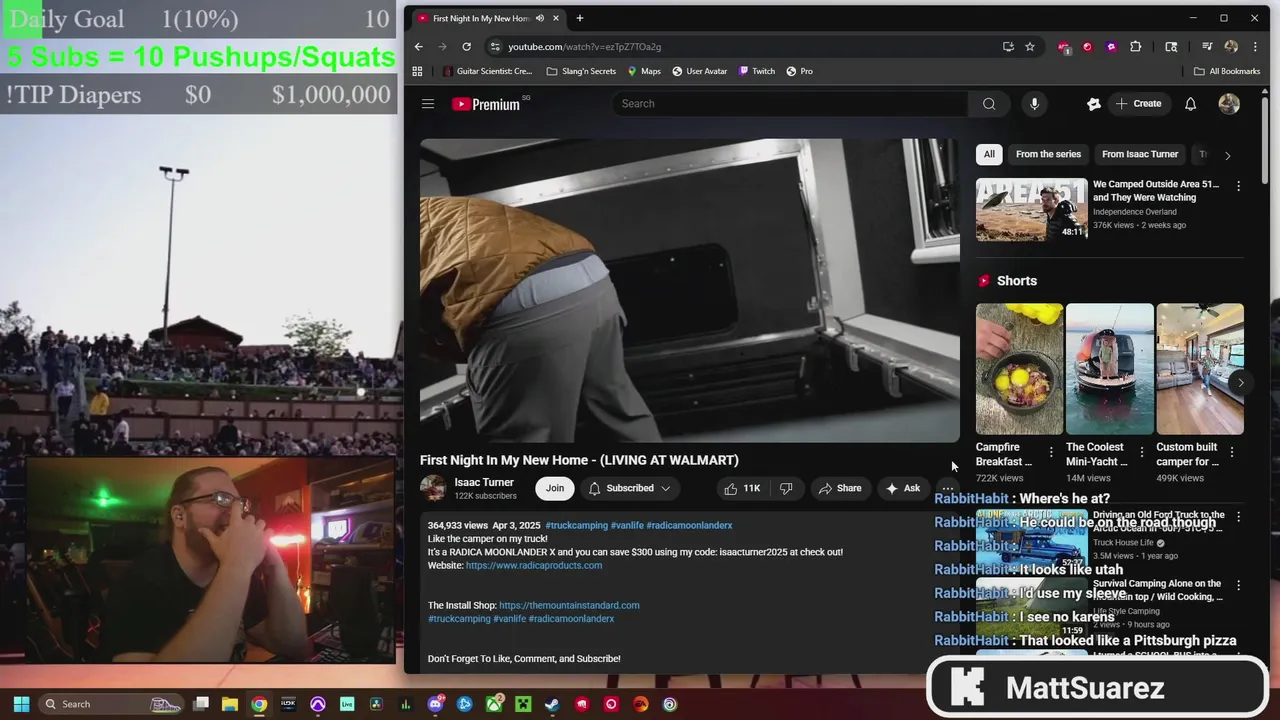This screenshot has height=720, width=1280.
Task: Open YouTube notifications bell
Action: [1190, 104]
